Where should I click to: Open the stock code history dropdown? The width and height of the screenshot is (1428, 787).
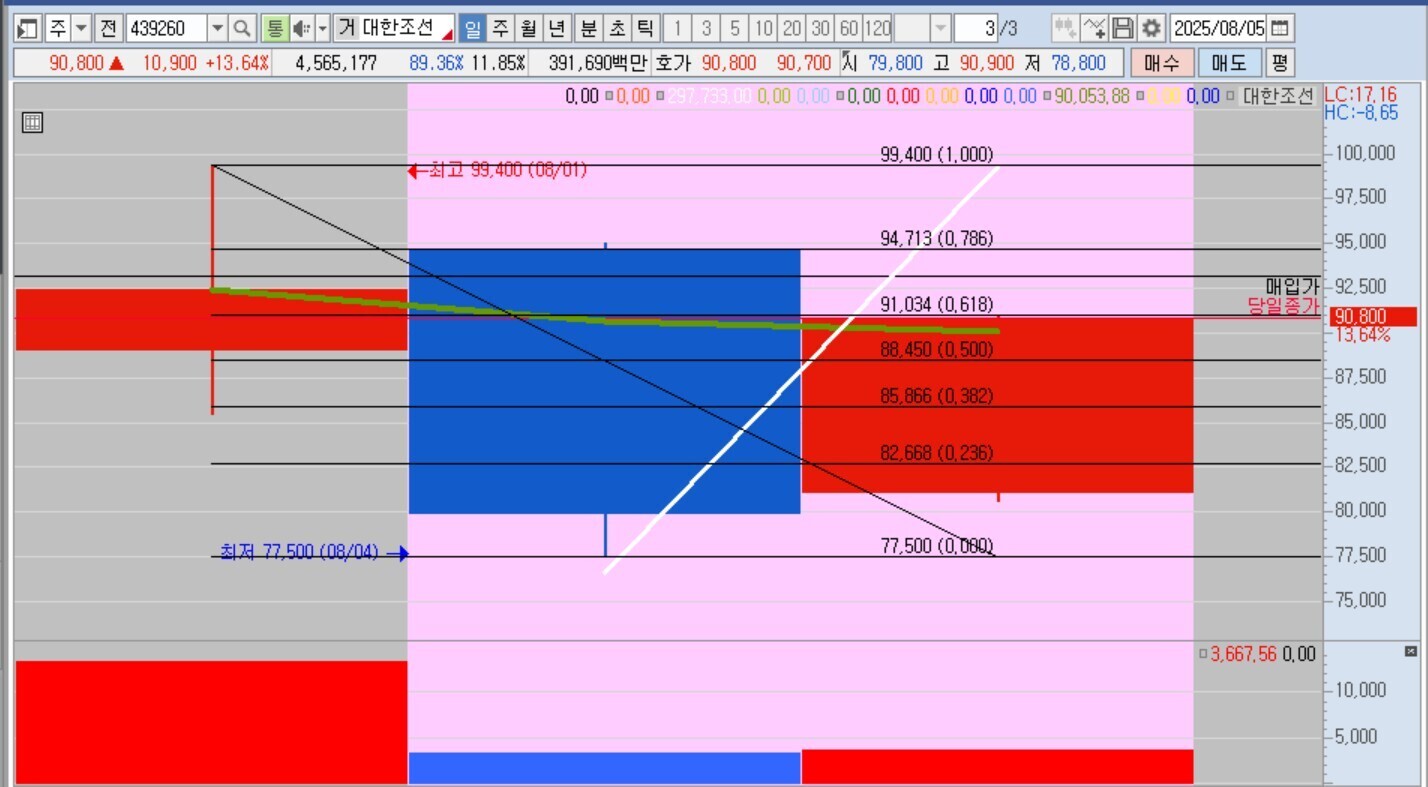pyautogui.click(x=218, y=28)
